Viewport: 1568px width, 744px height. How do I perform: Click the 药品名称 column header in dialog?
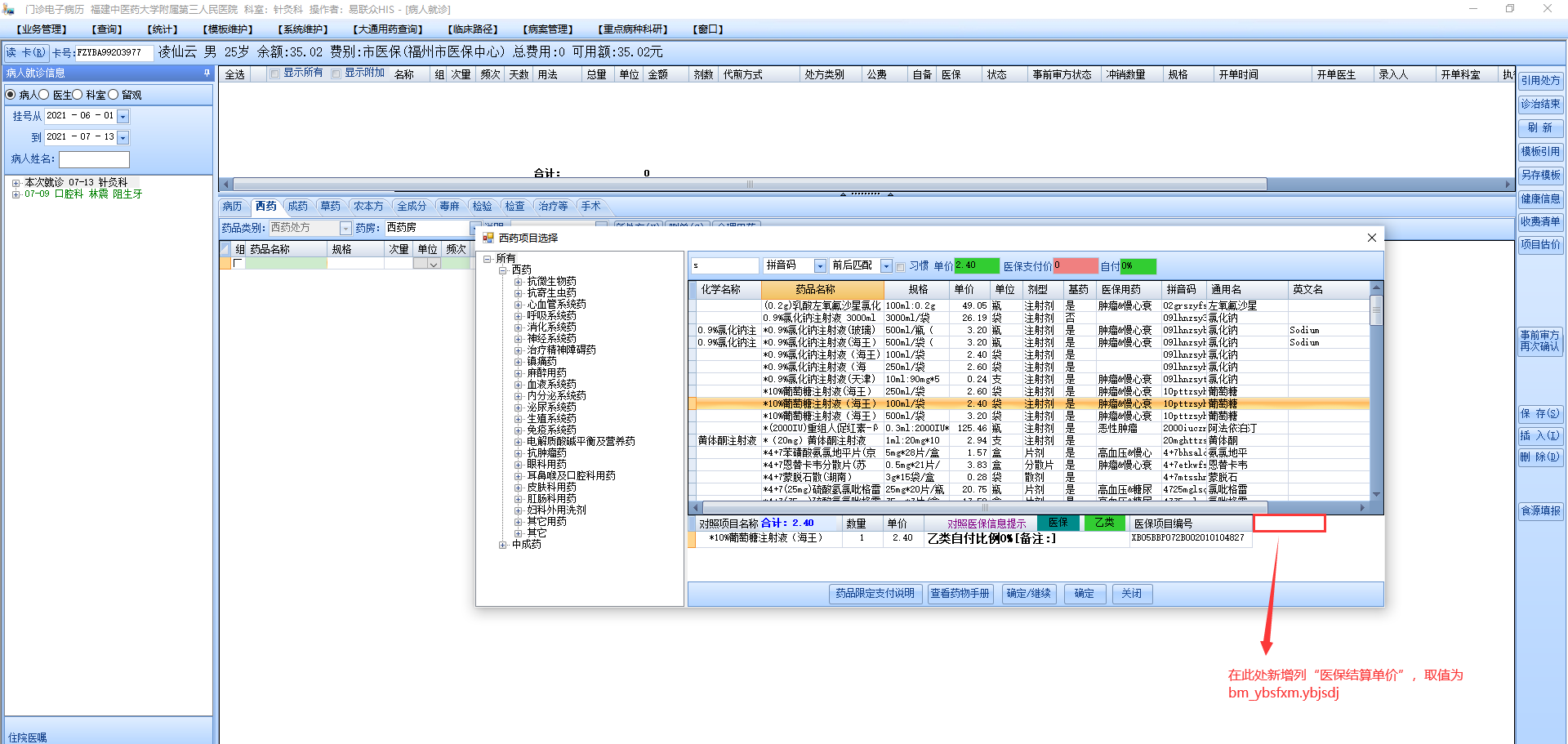[822, 290]
